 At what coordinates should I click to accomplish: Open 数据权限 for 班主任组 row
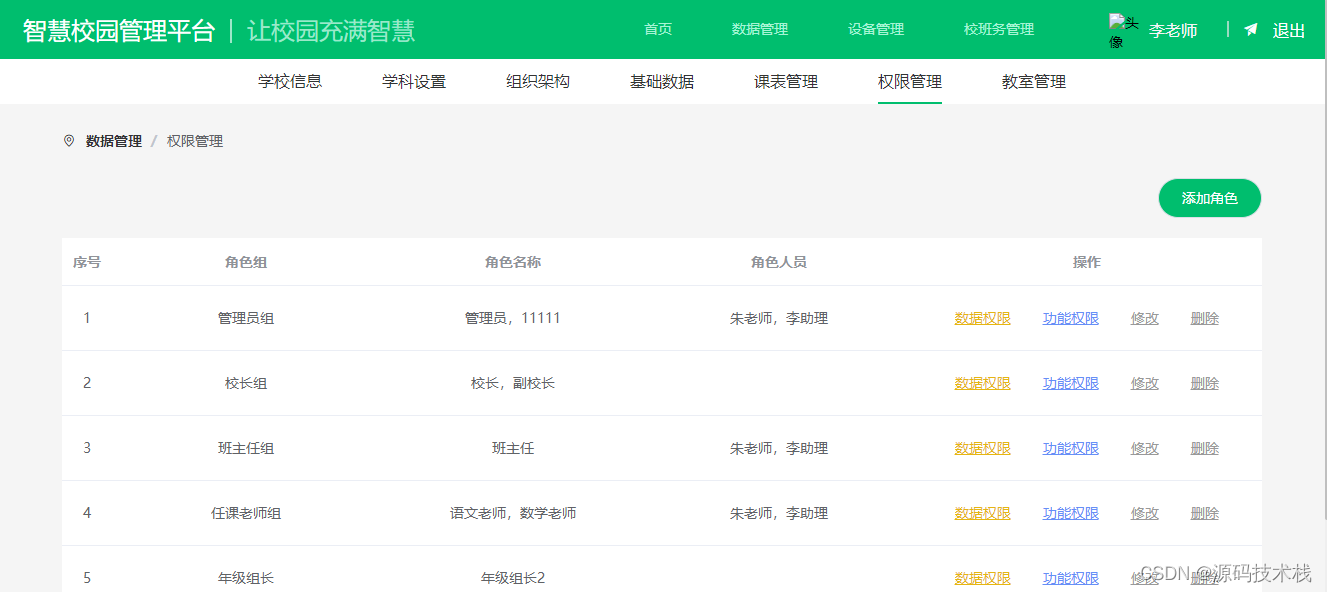(983, 448)
